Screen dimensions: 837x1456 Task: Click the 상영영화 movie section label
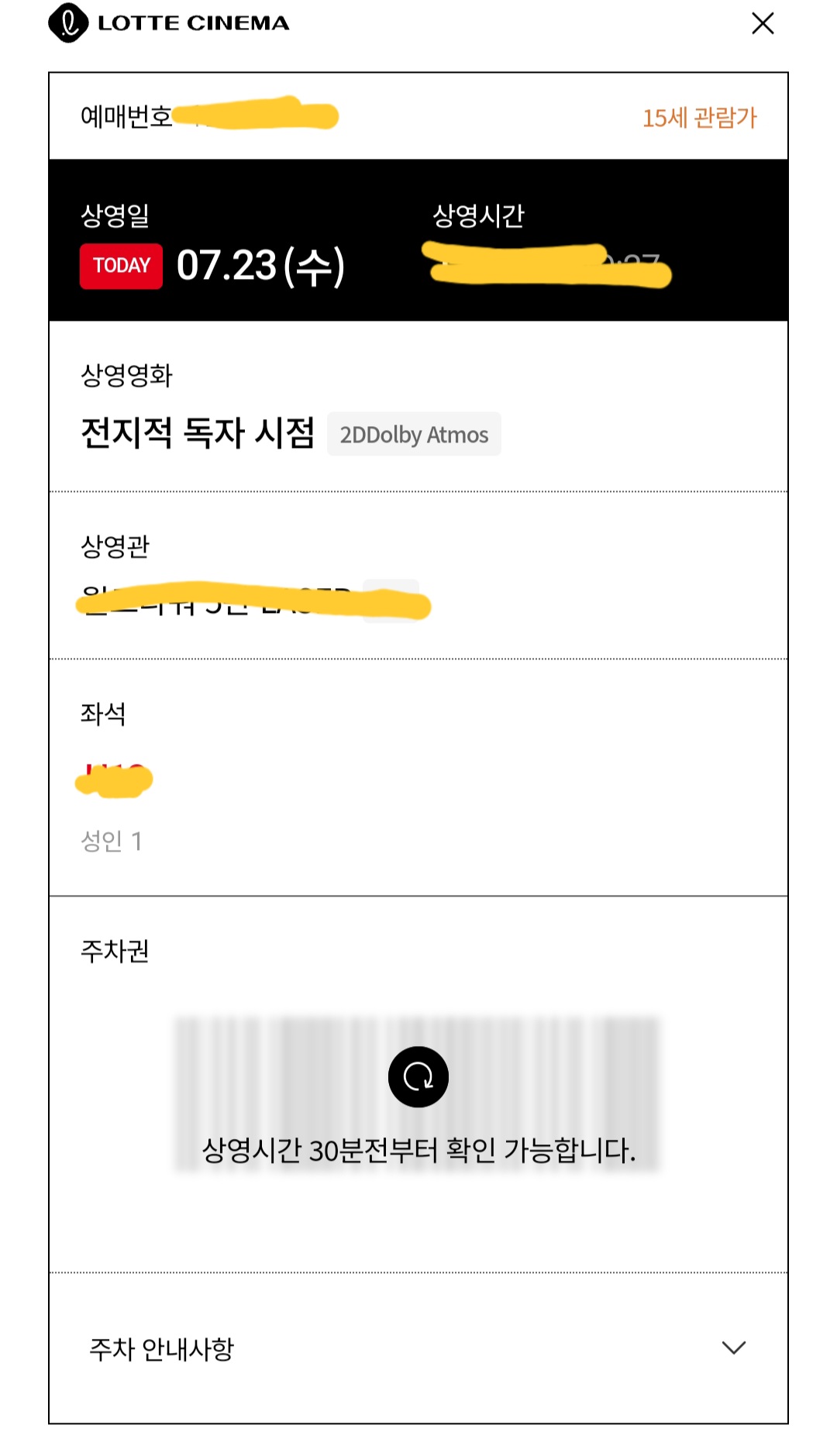[126, 376]
